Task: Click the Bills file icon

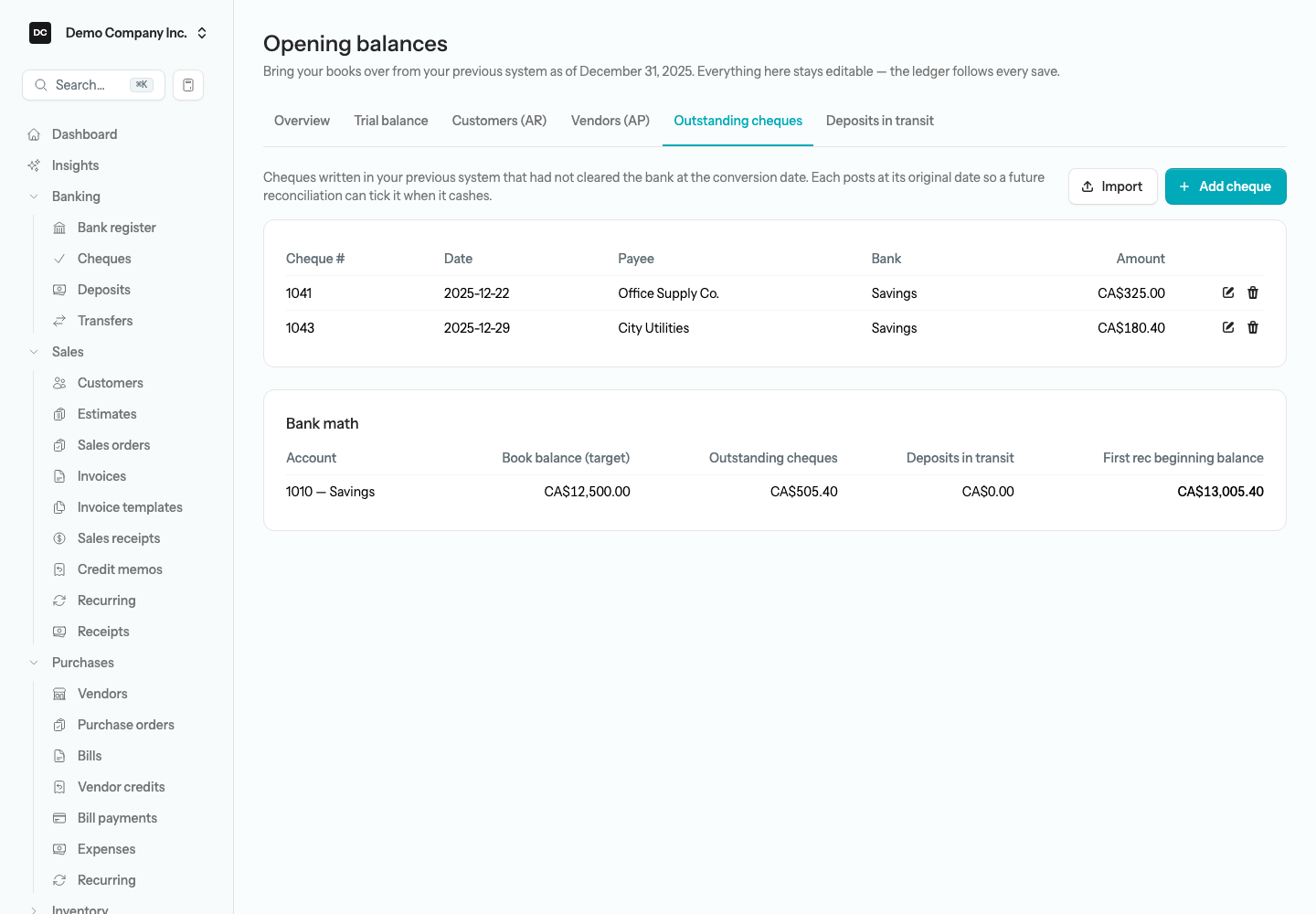Action: tap(59, 756)
